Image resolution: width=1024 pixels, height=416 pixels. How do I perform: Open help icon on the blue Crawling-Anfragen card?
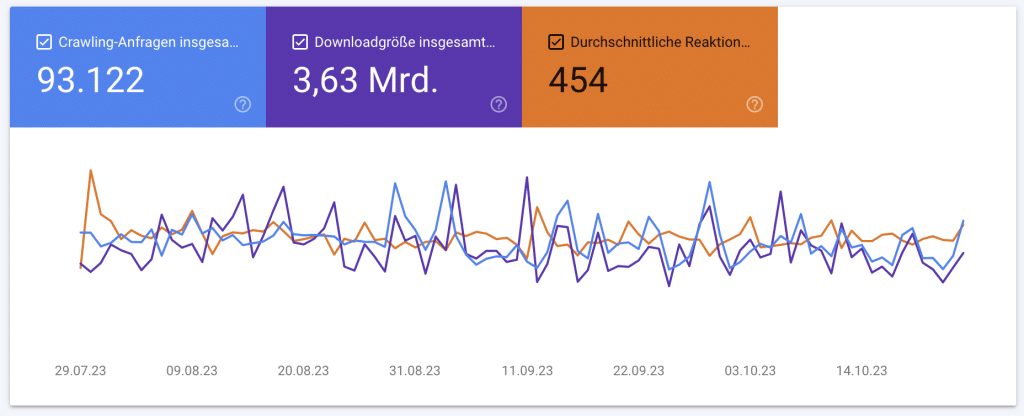[x=242, y=104]
